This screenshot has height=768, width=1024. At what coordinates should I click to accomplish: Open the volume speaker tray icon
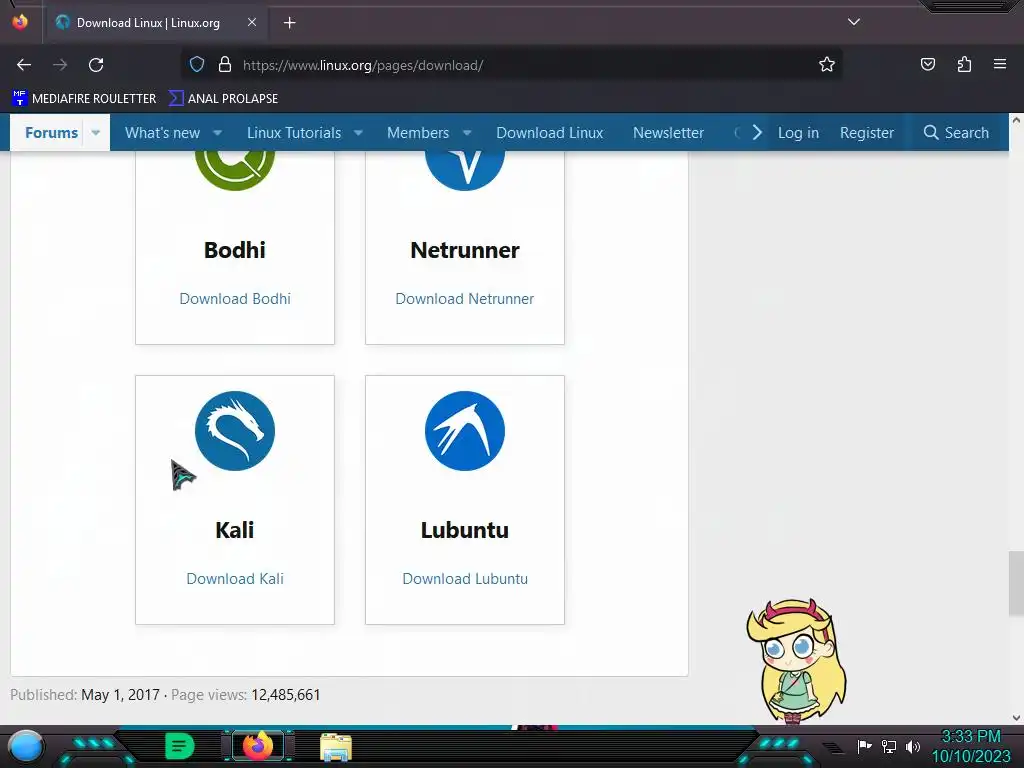pos(913,746)
